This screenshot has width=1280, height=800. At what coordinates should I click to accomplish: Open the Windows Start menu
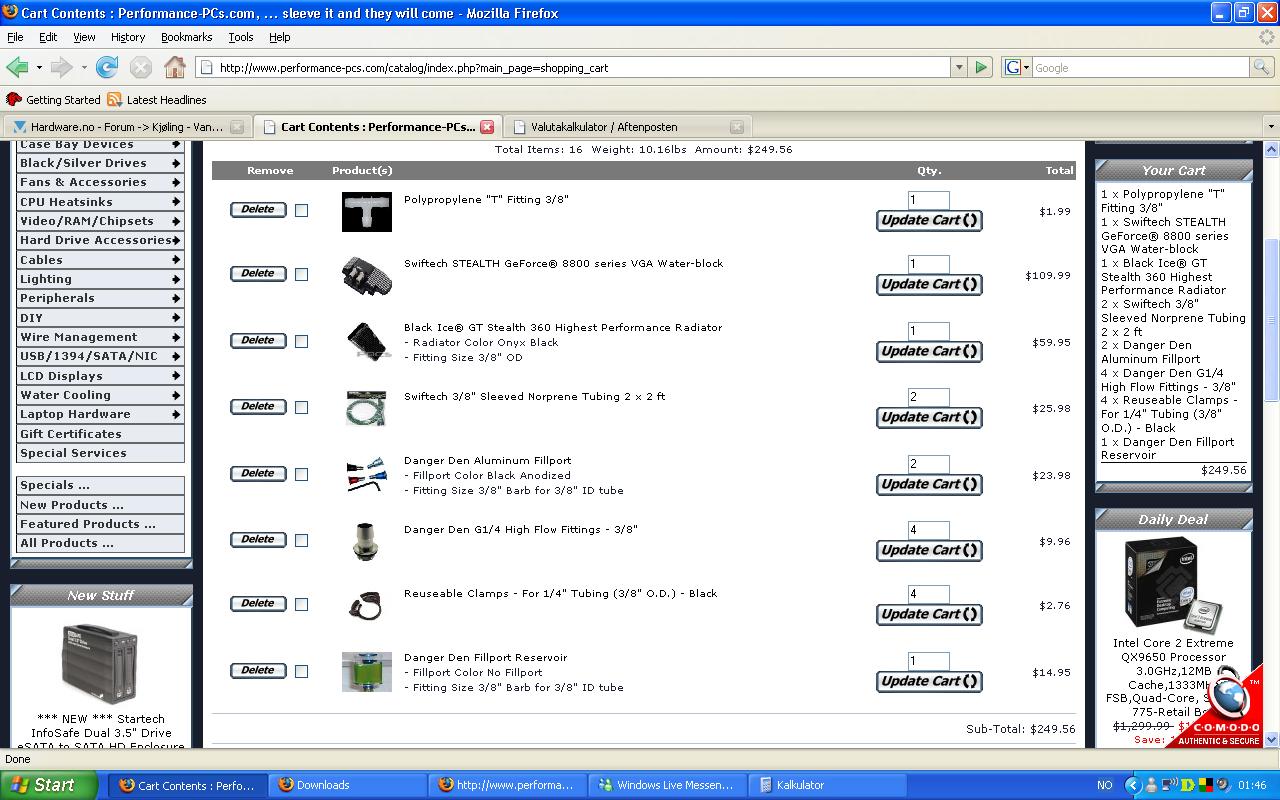click(49, 785)
